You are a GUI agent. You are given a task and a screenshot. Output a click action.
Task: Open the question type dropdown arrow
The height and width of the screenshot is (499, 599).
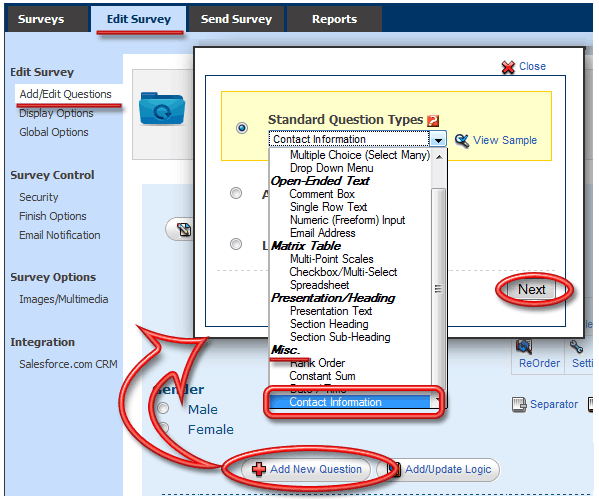coord(438,140)
